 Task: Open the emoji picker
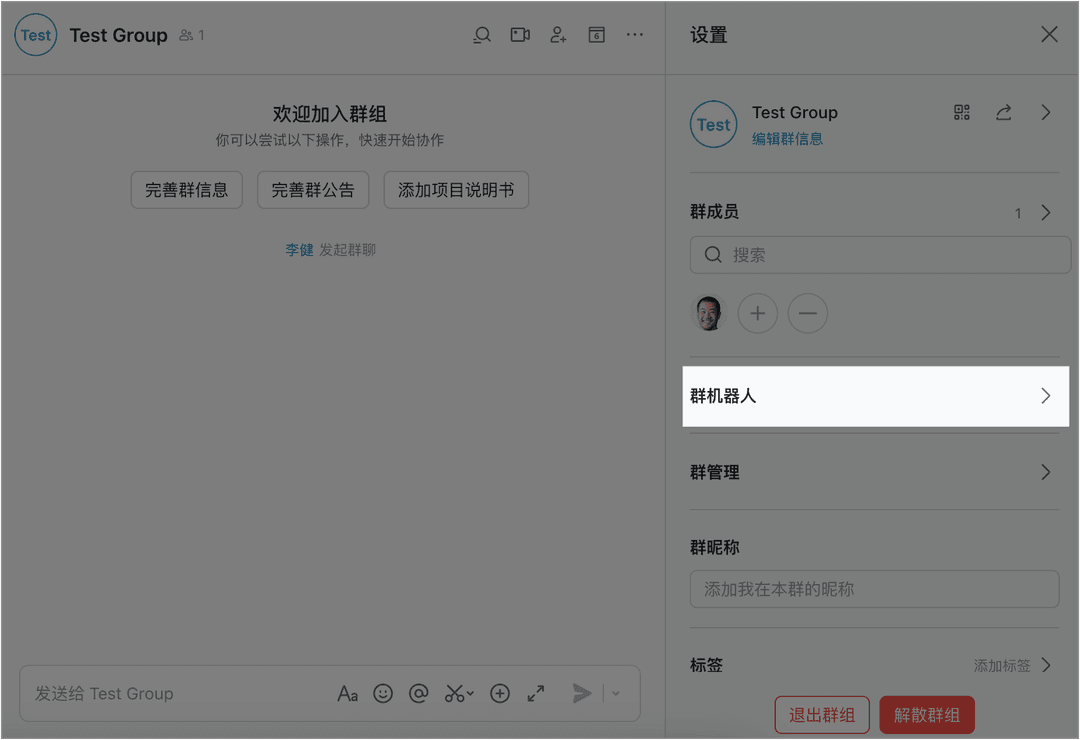(x=383, y=693)
